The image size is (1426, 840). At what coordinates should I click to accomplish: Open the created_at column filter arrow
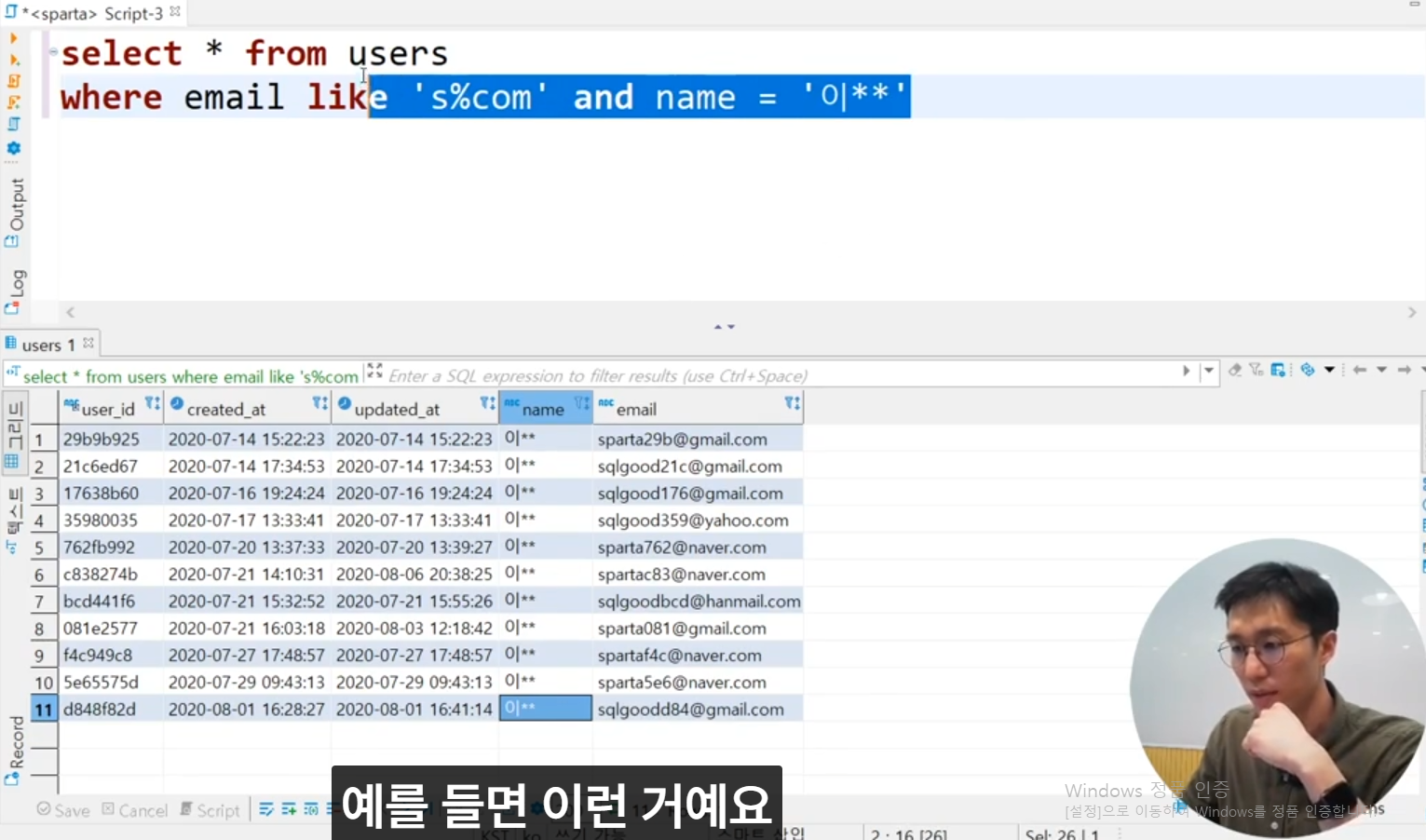click(320, 403)
